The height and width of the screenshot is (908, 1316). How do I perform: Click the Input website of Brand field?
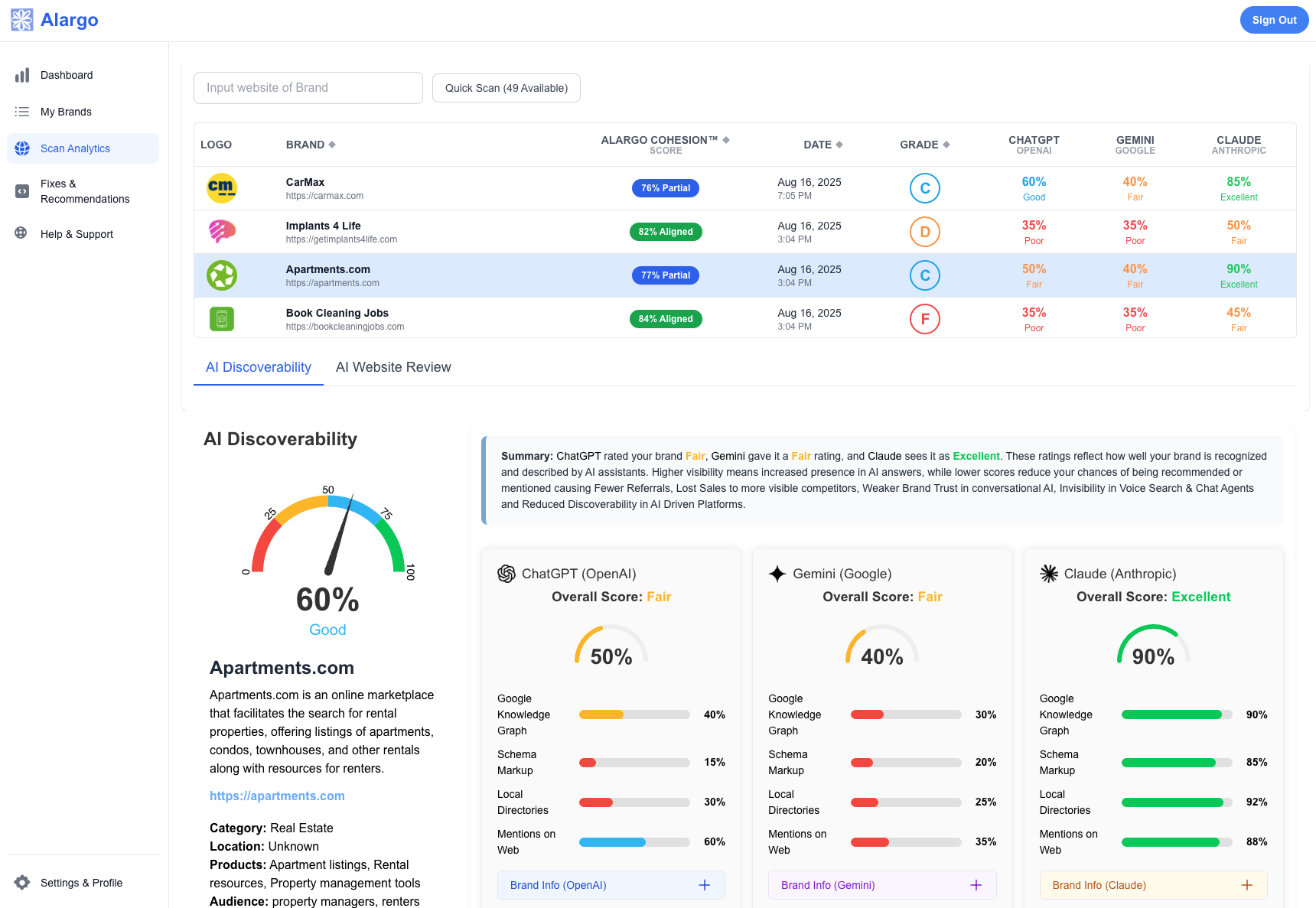pyautogui.click(x=308, y=88)
